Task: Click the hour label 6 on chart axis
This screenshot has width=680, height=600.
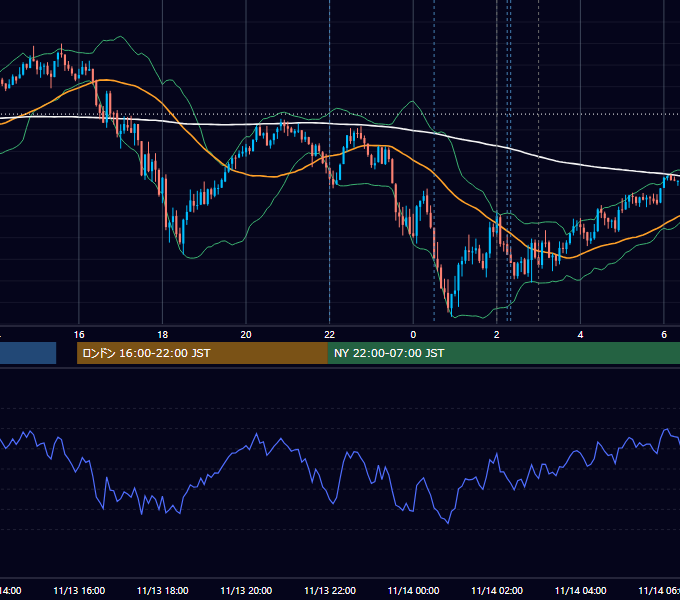Action: (x=664, y=335)
